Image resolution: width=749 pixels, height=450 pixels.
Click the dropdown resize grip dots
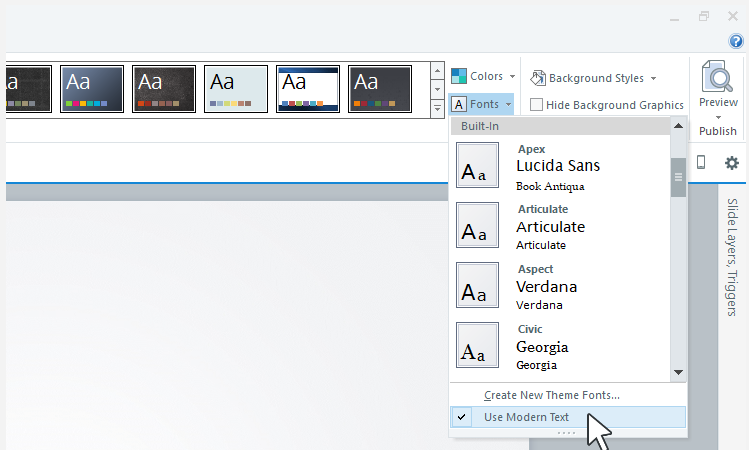click(567, 433)
